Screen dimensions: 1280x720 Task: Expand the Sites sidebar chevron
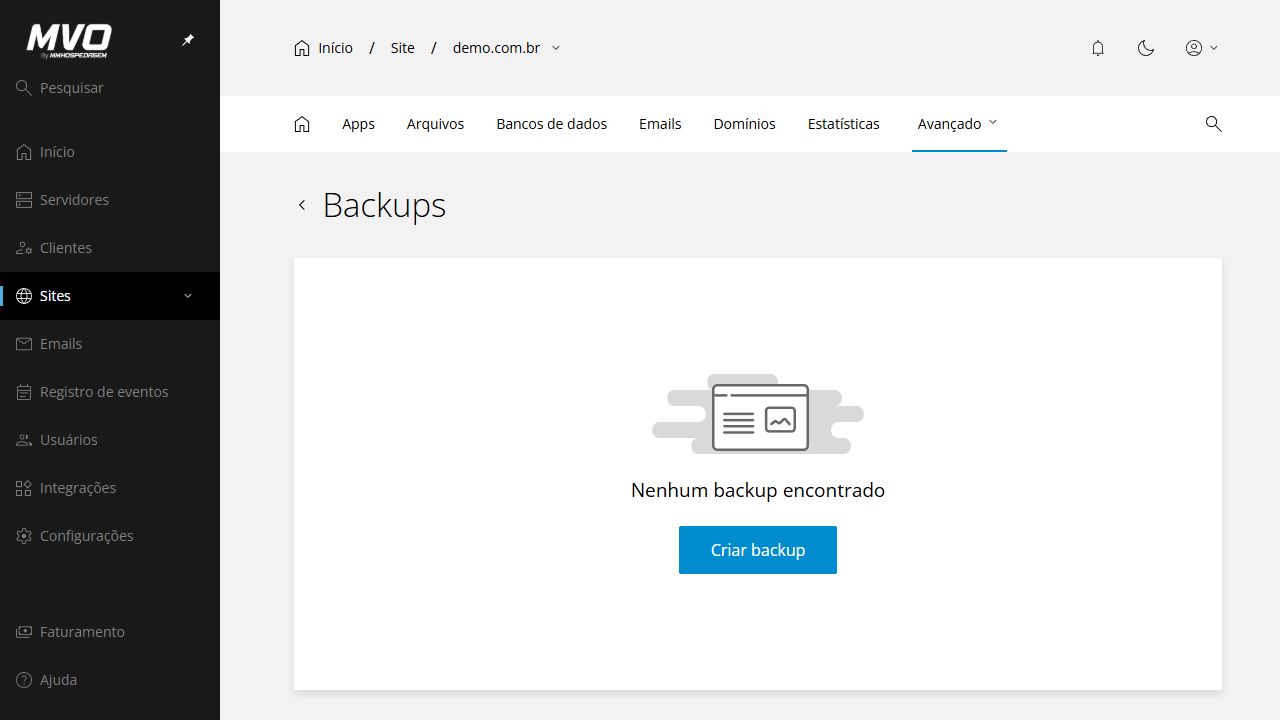(188, 296)
